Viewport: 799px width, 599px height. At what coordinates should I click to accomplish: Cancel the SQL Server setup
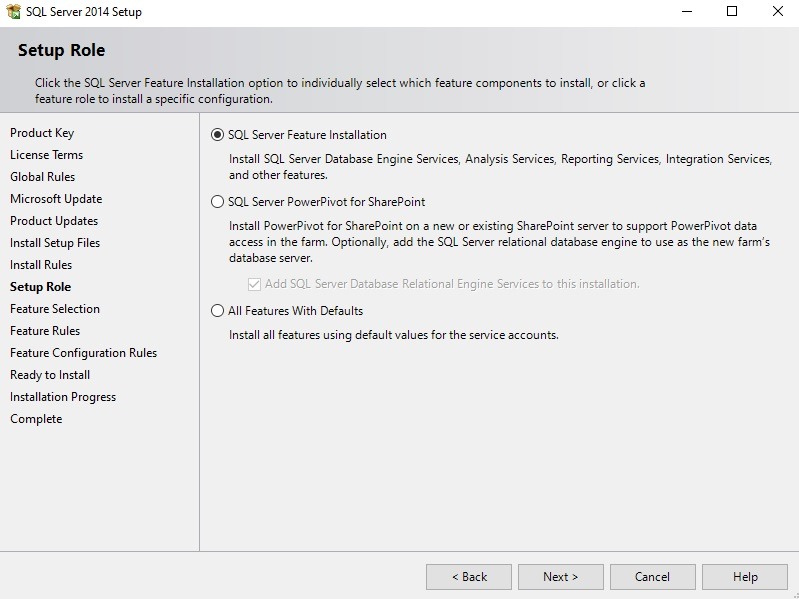point(652,577)
